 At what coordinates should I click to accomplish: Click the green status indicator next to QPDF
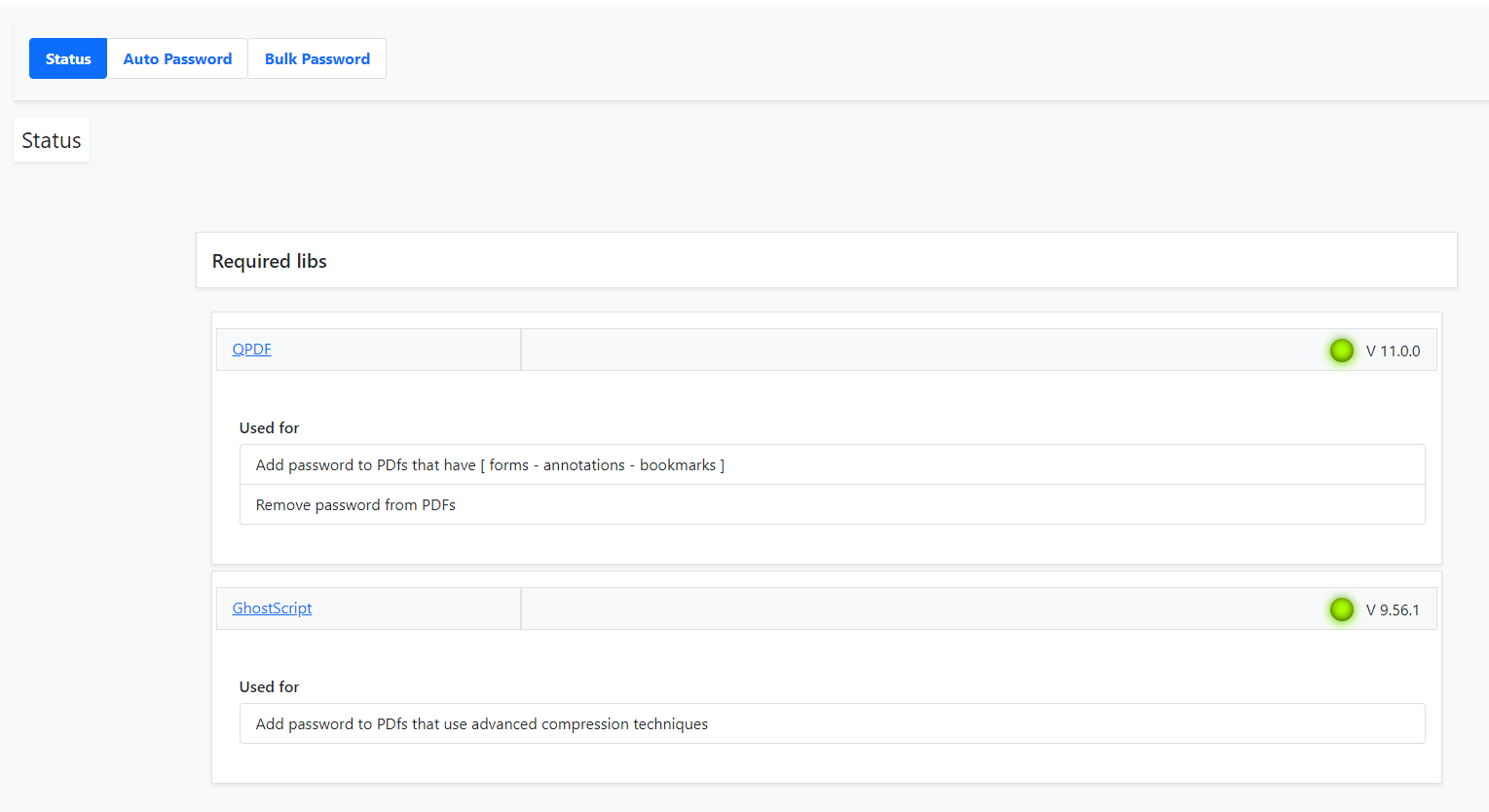[x=1342, y=351]
